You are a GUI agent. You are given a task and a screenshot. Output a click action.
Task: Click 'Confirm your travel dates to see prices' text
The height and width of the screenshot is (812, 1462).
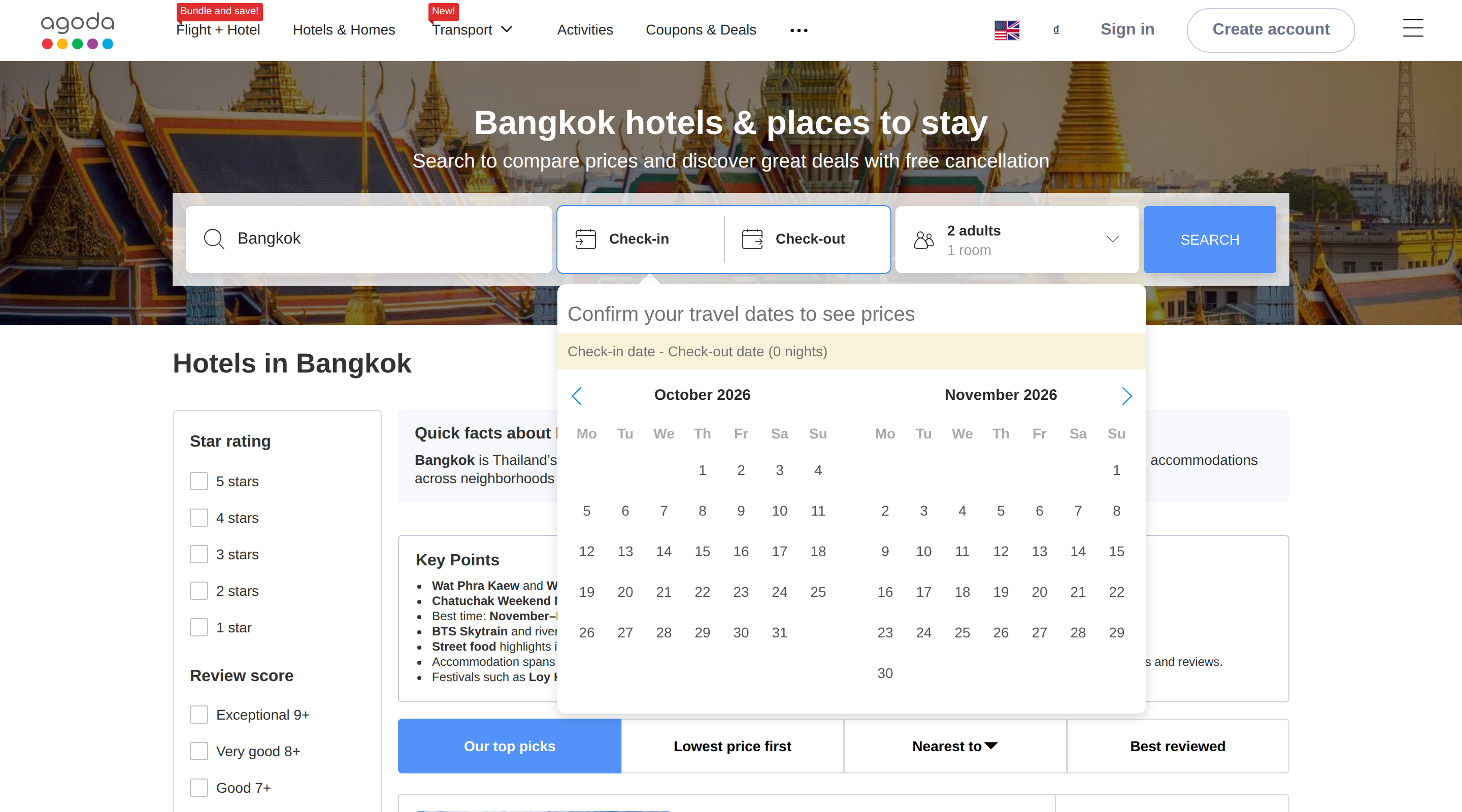pyautogui.click(x=741, y=314)
